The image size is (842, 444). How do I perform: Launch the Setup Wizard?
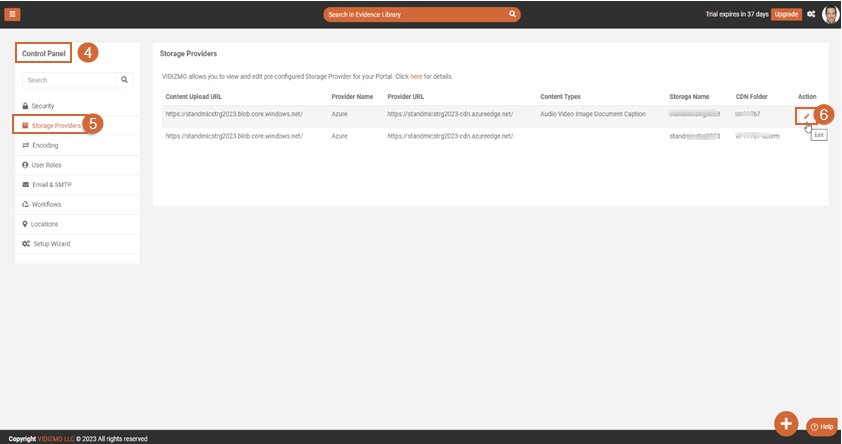(51, 244)
